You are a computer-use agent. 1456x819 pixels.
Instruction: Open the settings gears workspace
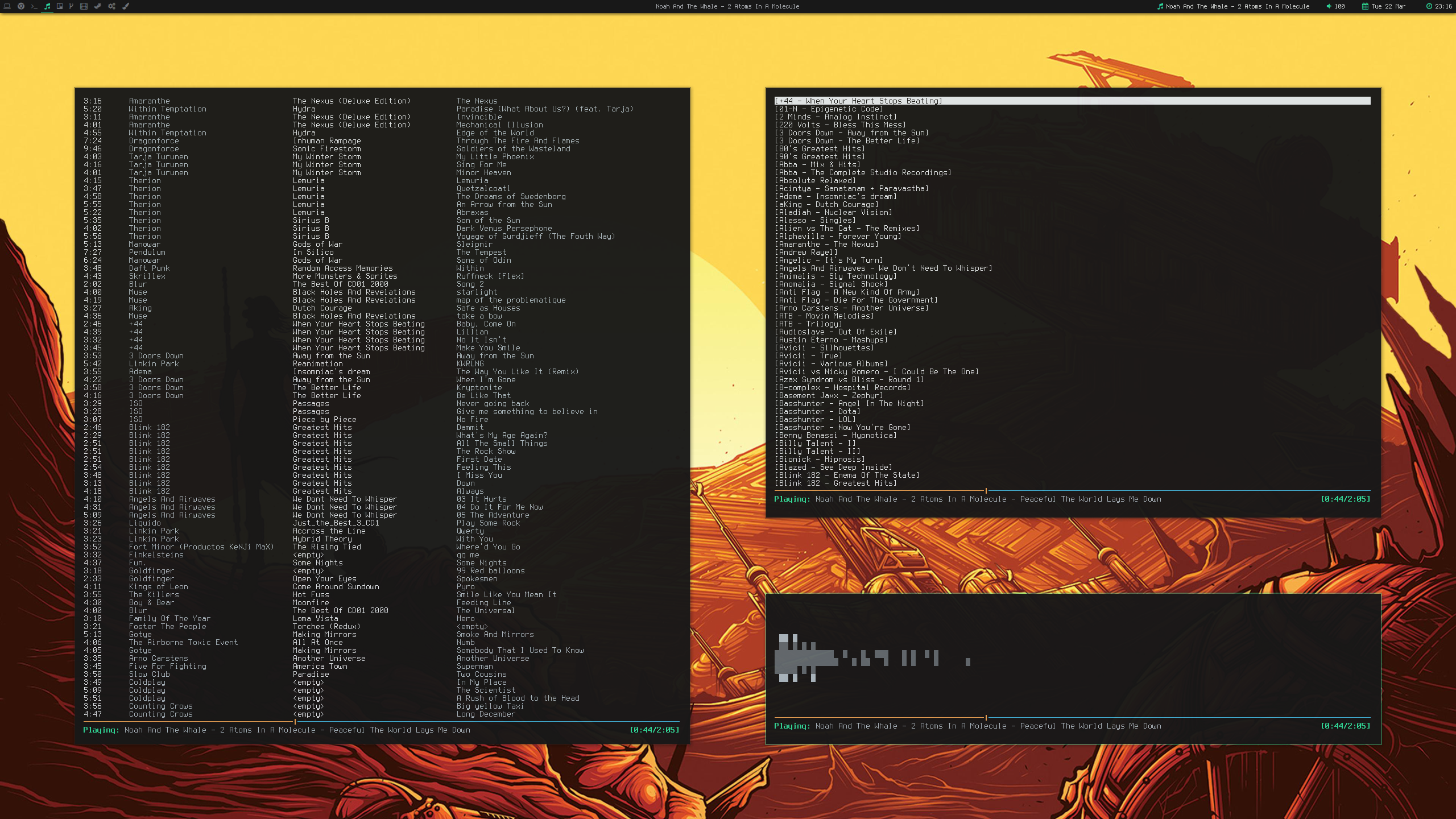112,6
